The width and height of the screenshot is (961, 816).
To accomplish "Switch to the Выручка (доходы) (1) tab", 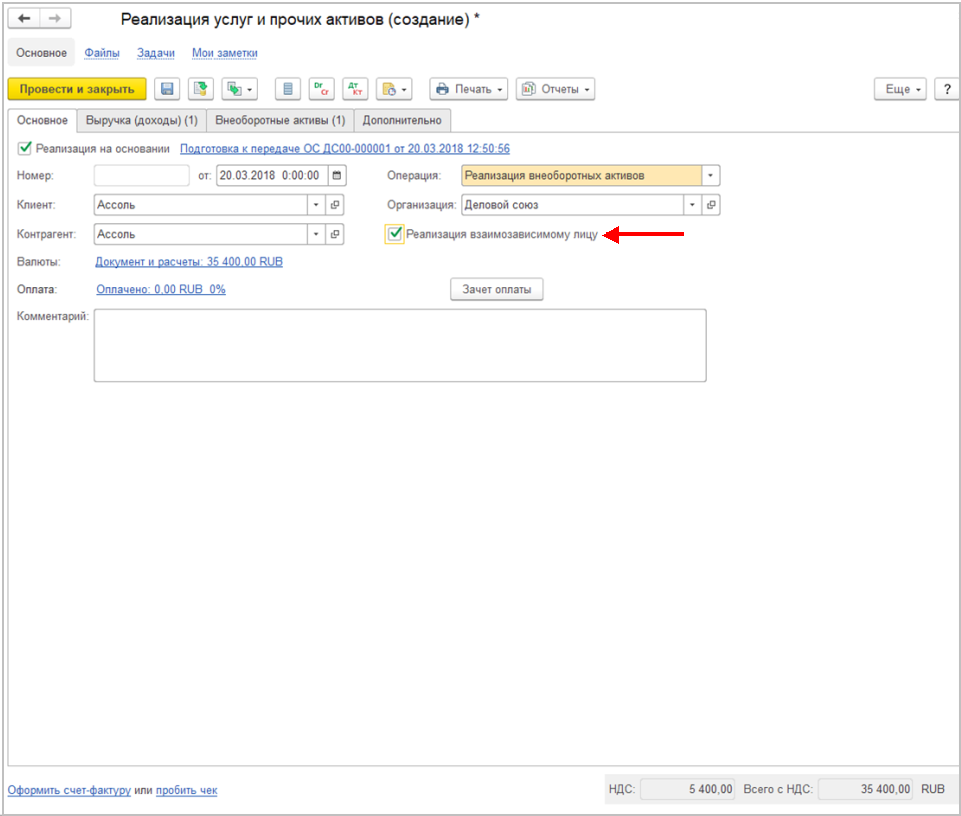I will tap(142, 120).
